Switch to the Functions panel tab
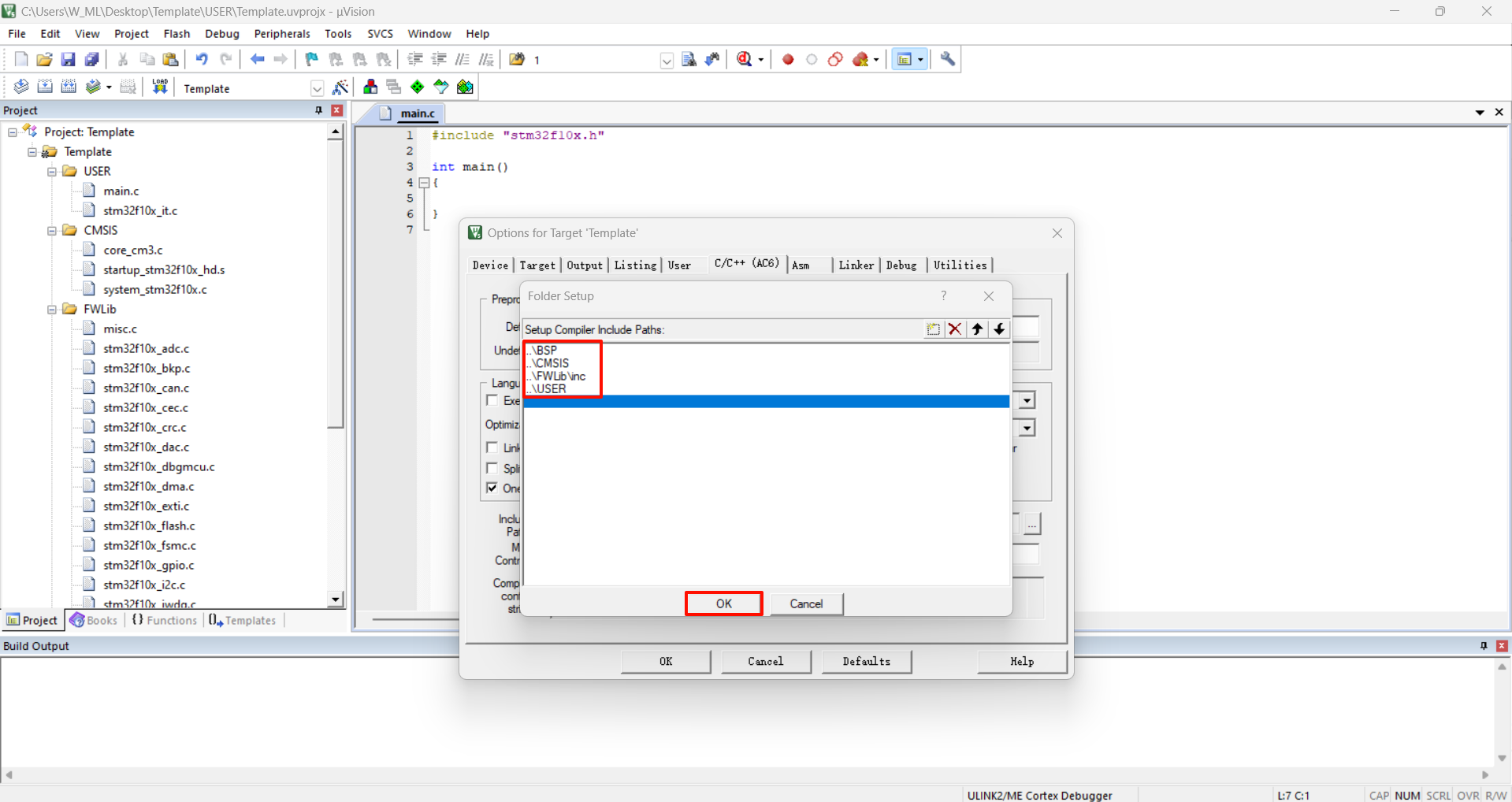 (164, 621)
